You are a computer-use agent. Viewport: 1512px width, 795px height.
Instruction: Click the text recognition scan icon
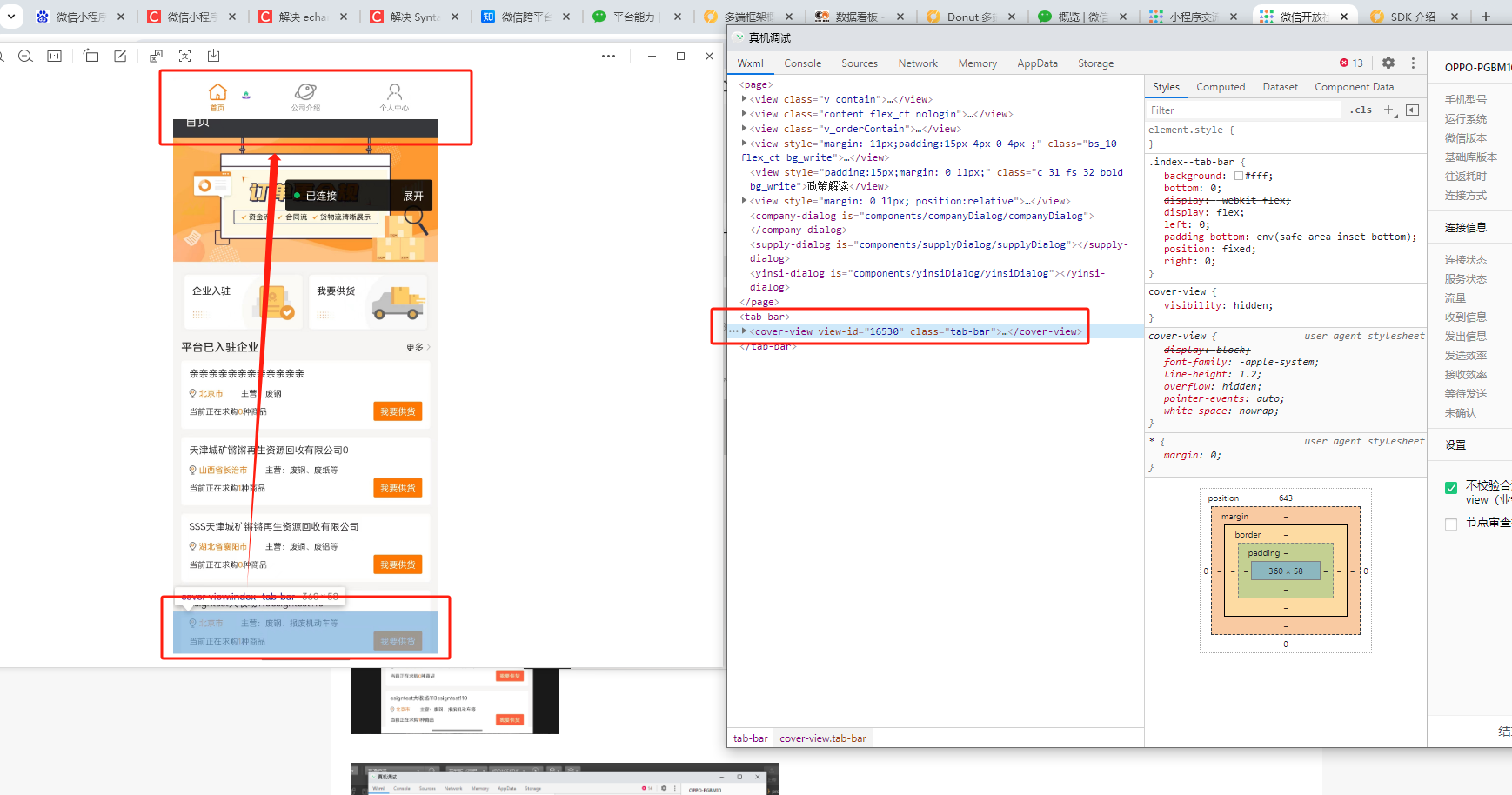(184, 57)
